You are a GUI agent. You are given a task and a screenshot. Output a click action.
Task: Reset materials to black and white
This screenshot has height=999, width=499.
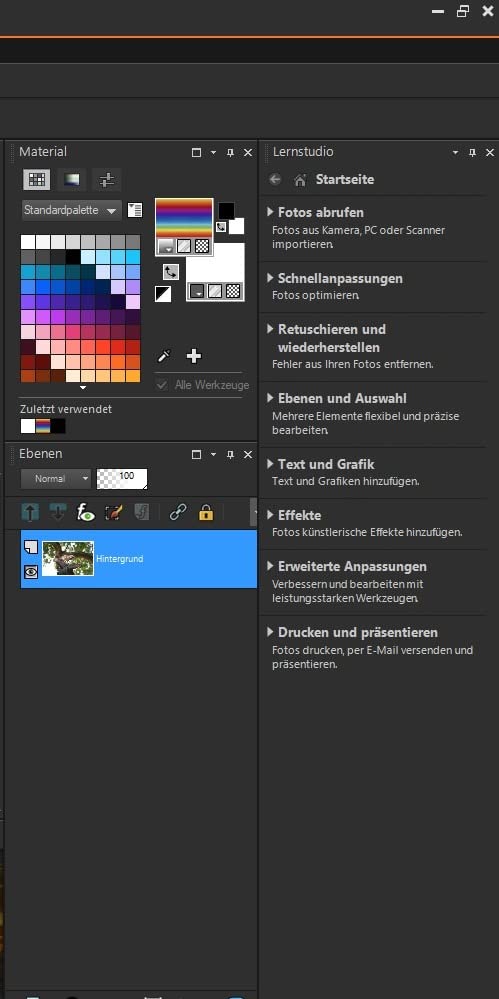click(163, 294)
